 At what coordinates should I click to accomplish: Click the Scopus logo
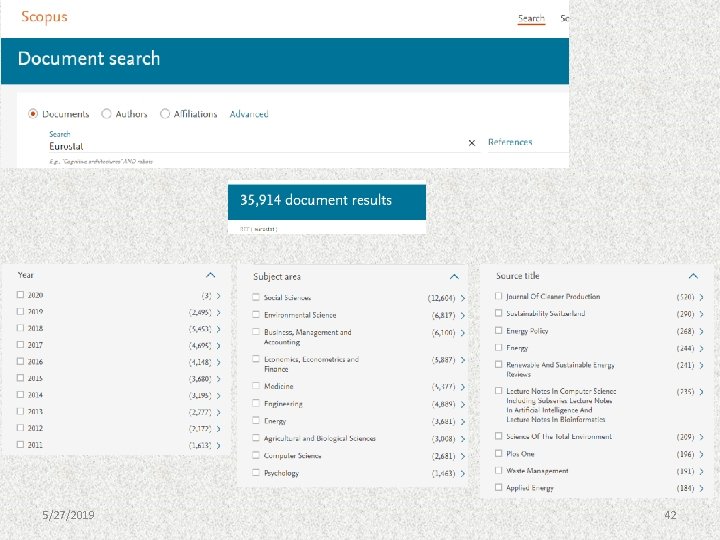click(x=44, y=17)
